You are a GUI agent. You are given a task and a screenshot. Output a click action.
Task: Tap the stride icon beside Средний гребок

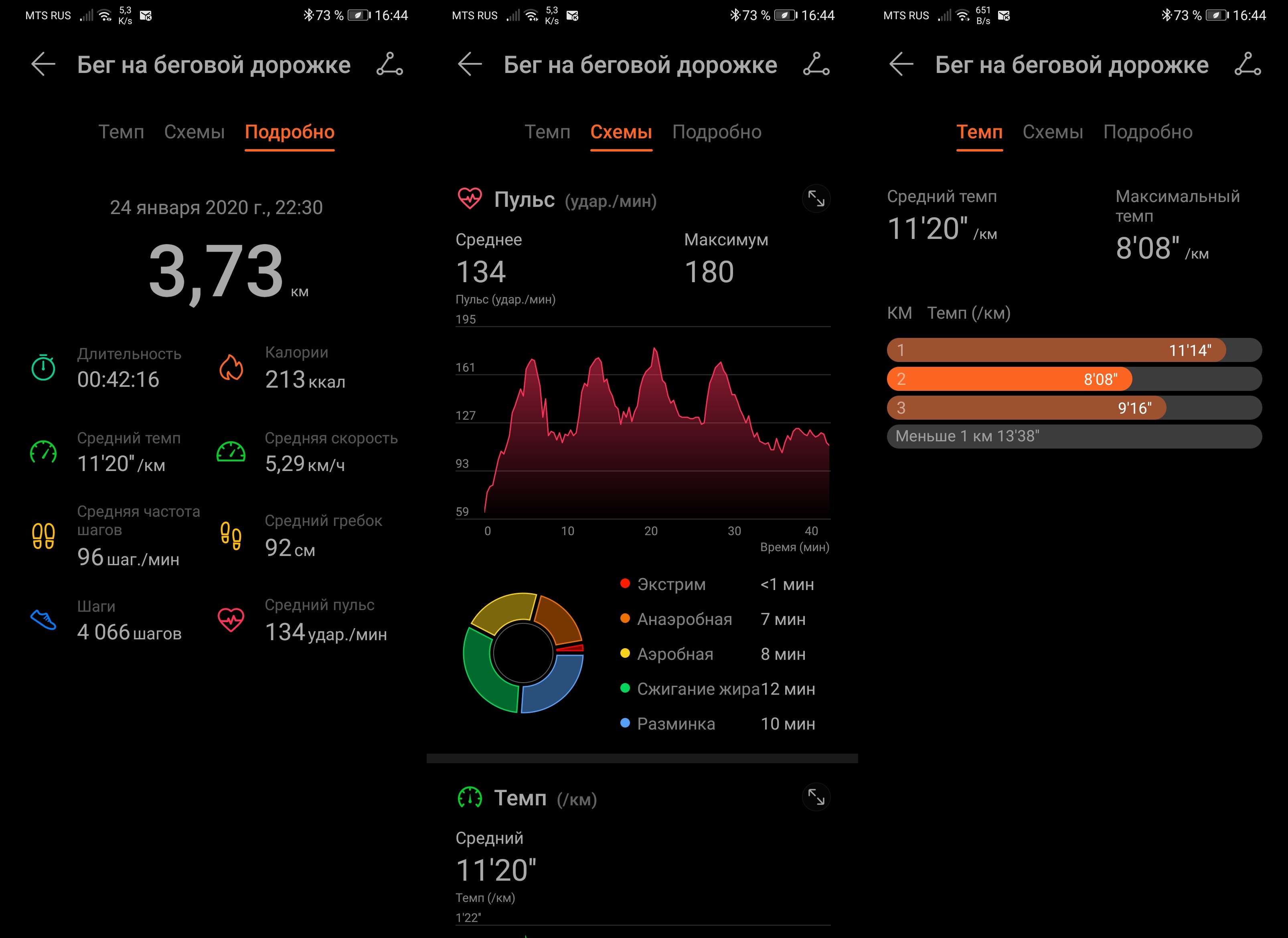(231, 536)
